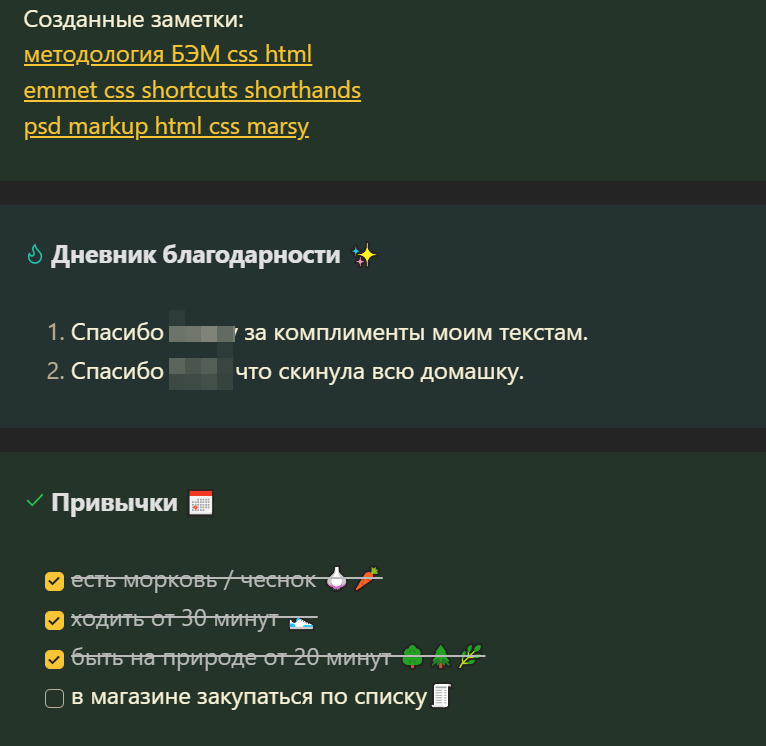This screenshot has height=746, width=766.
Task: Click the garlic emoji in the first habit
Action: [x=337, y=579]
